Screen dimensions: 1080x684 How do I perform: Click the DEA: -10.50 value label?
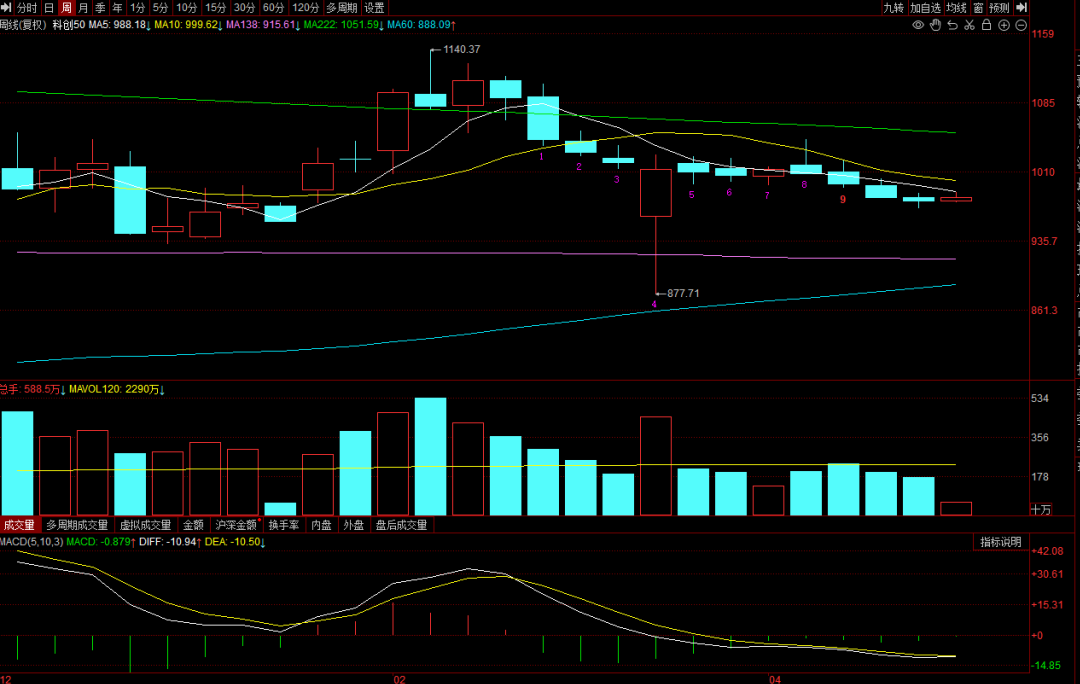pos(235,542)
